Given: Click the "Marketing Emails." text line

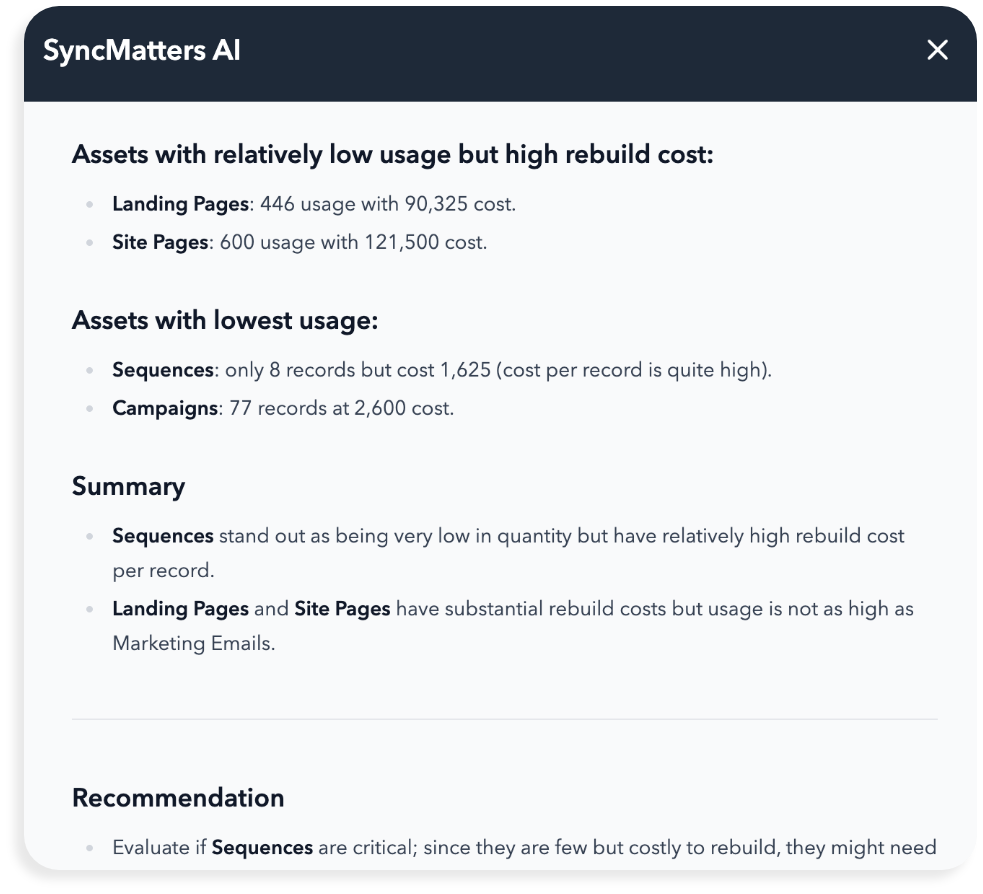Looking at the screenshot, I should pos(193,643).
